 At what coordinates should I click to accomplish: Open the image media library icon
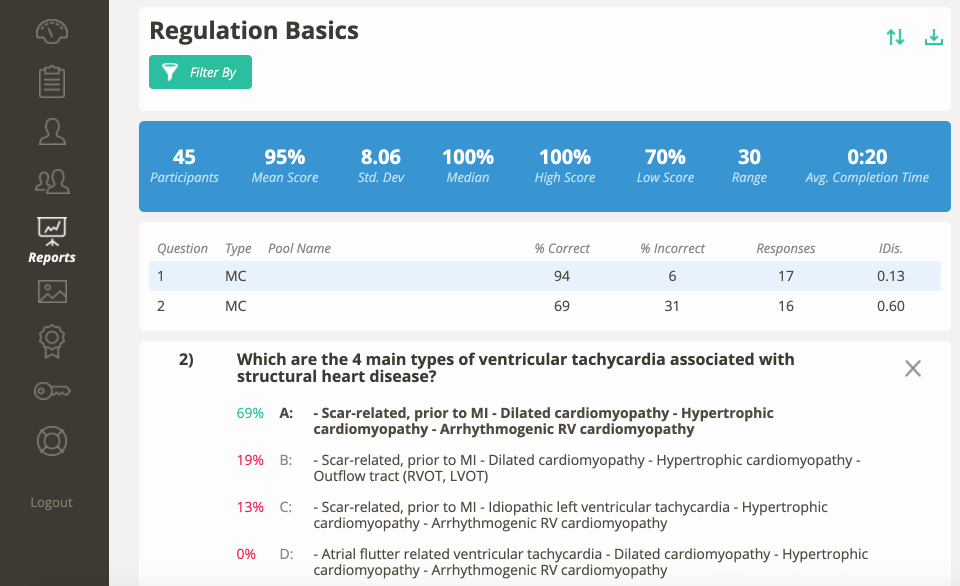51,291
